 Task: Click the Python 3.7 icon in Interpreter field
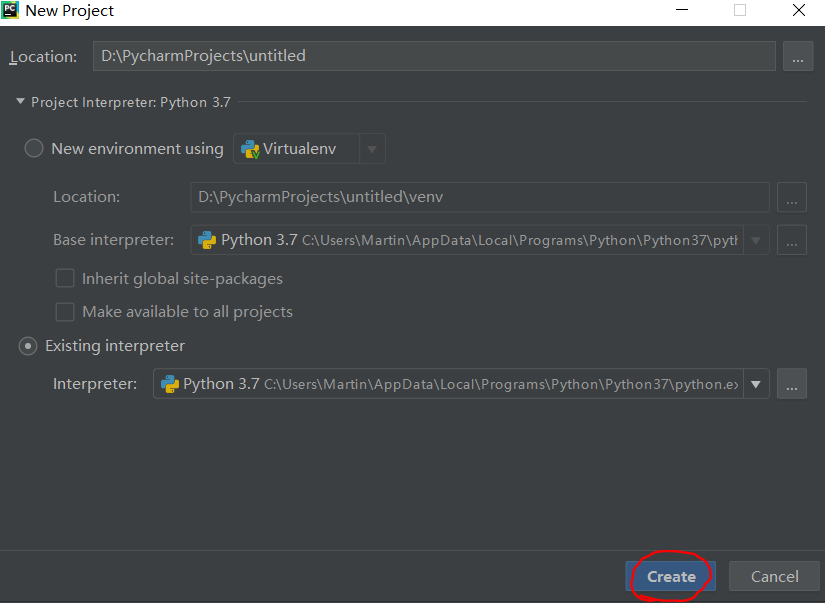169,384
